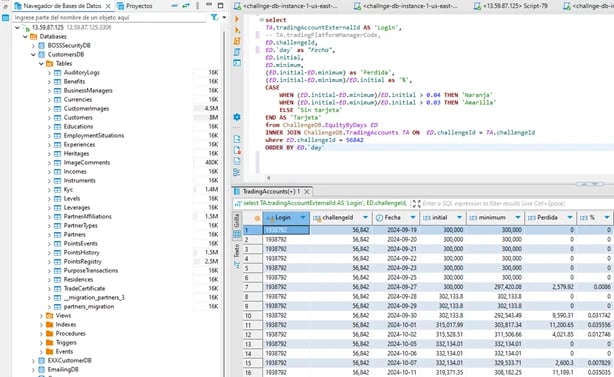Screen dimensions: 614x377
Task: Click the text view icon under Texto
Action: pos(237,265)
